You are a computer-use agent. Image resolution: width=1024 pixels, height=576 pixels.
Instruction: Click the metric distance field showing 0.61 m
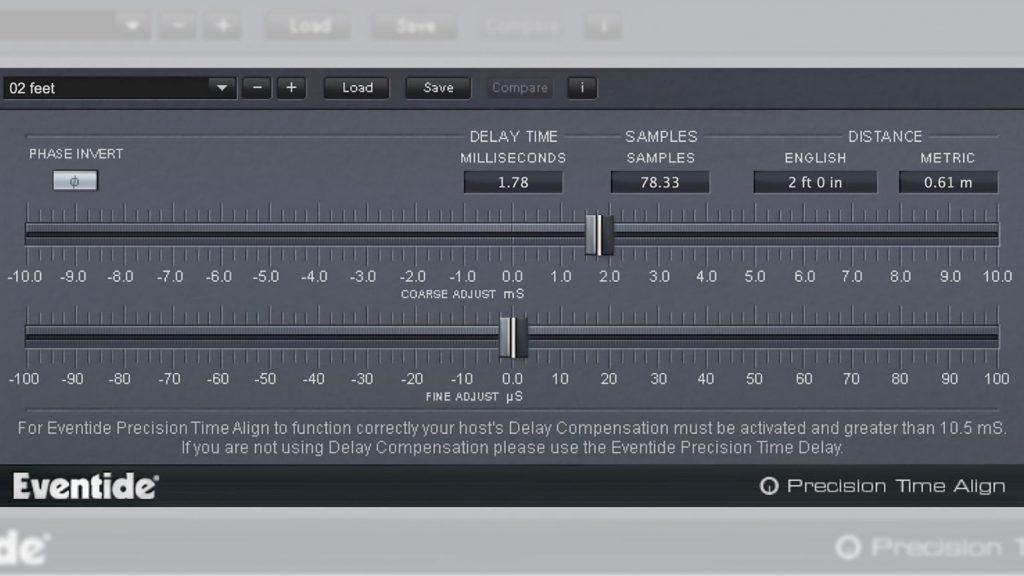[947, 181]
